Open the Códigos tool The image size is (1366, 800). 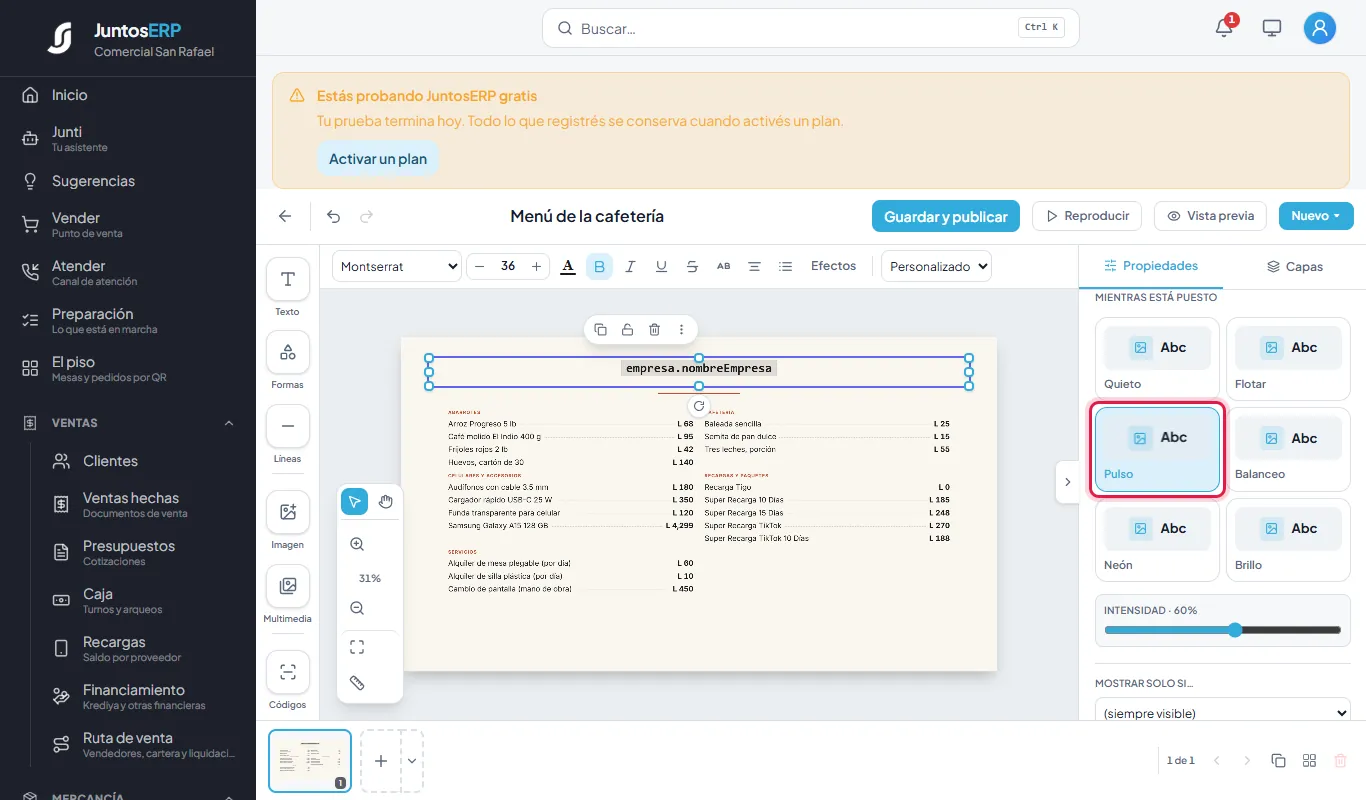click(288, 672)
